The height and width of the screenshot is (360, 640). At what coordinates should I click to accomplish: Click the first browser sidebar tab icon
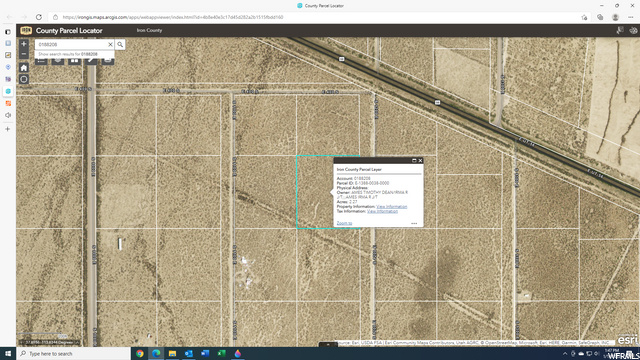click(8, 31)
